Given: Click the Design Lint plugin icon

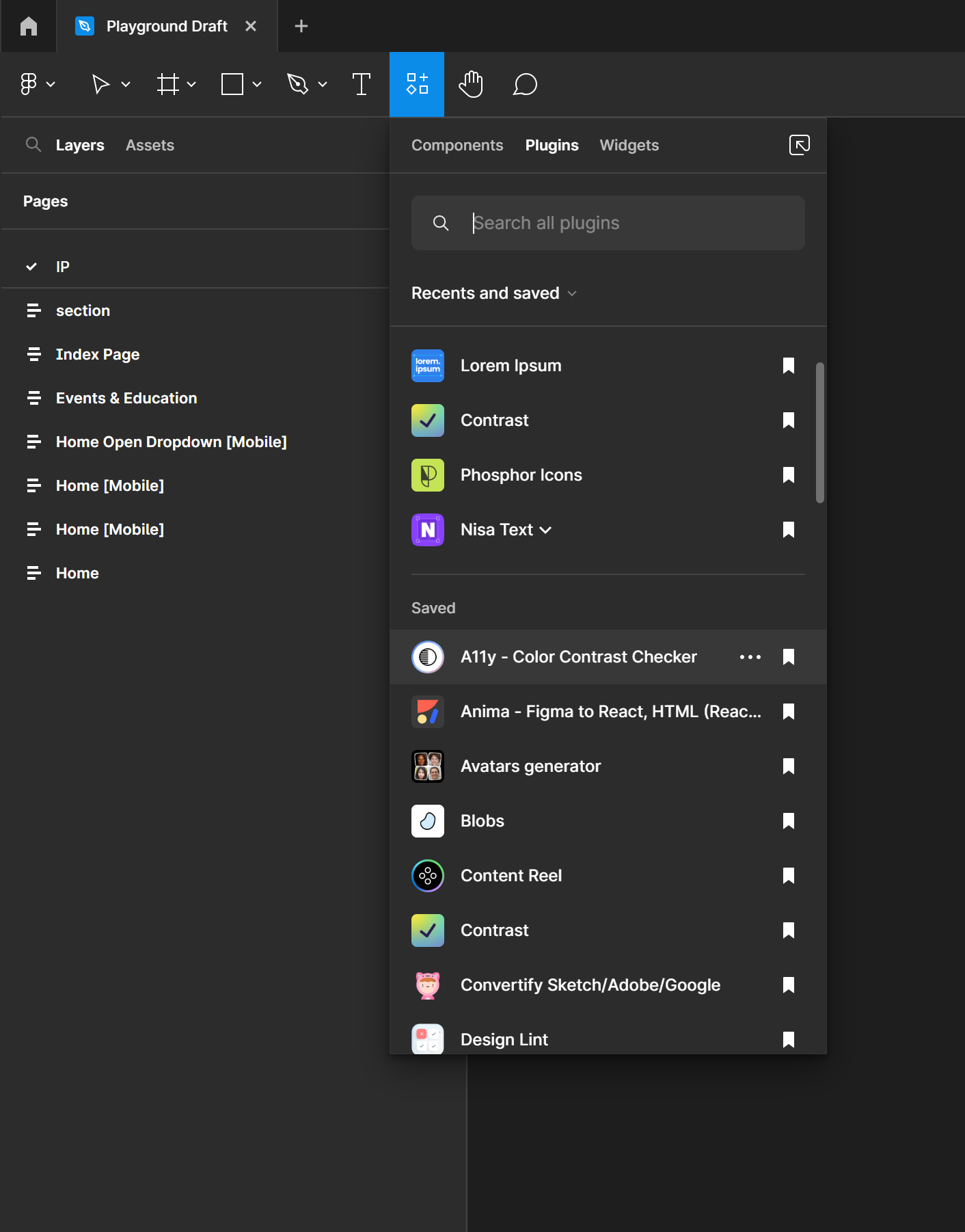Looking at the screenshot, I should pyautogui.click(x=428, y=1039).
